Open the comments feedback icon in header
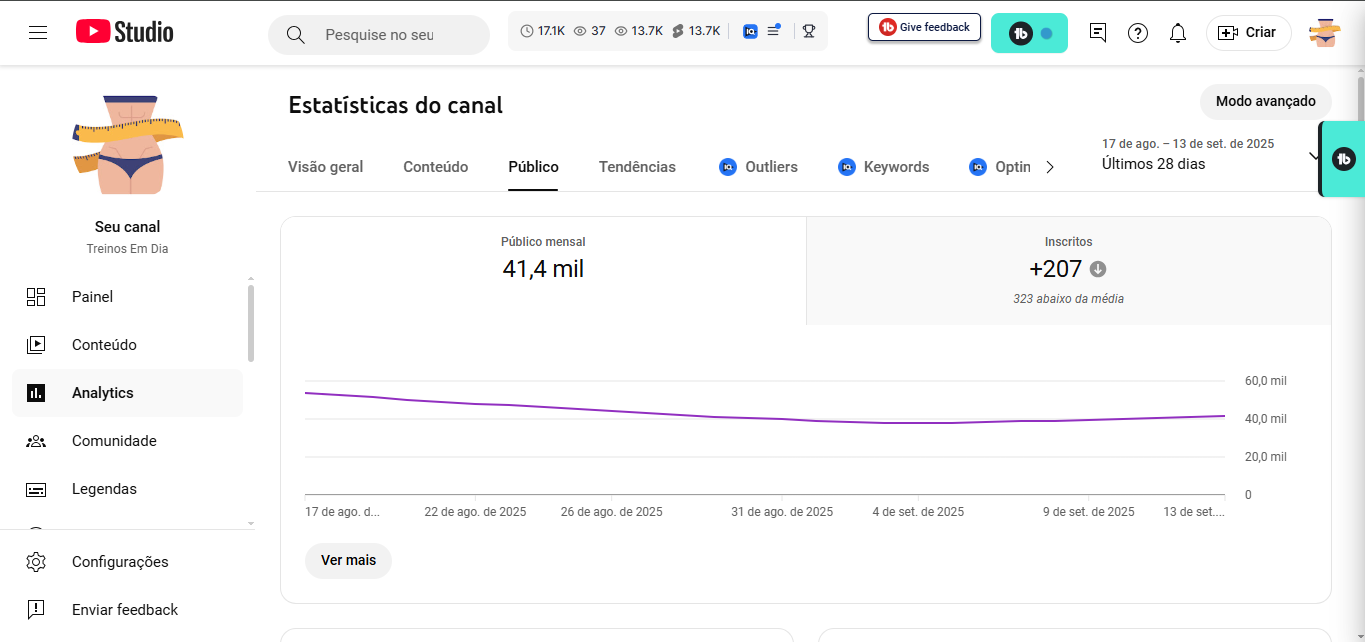The image size is (1365, 642). 1098,33
